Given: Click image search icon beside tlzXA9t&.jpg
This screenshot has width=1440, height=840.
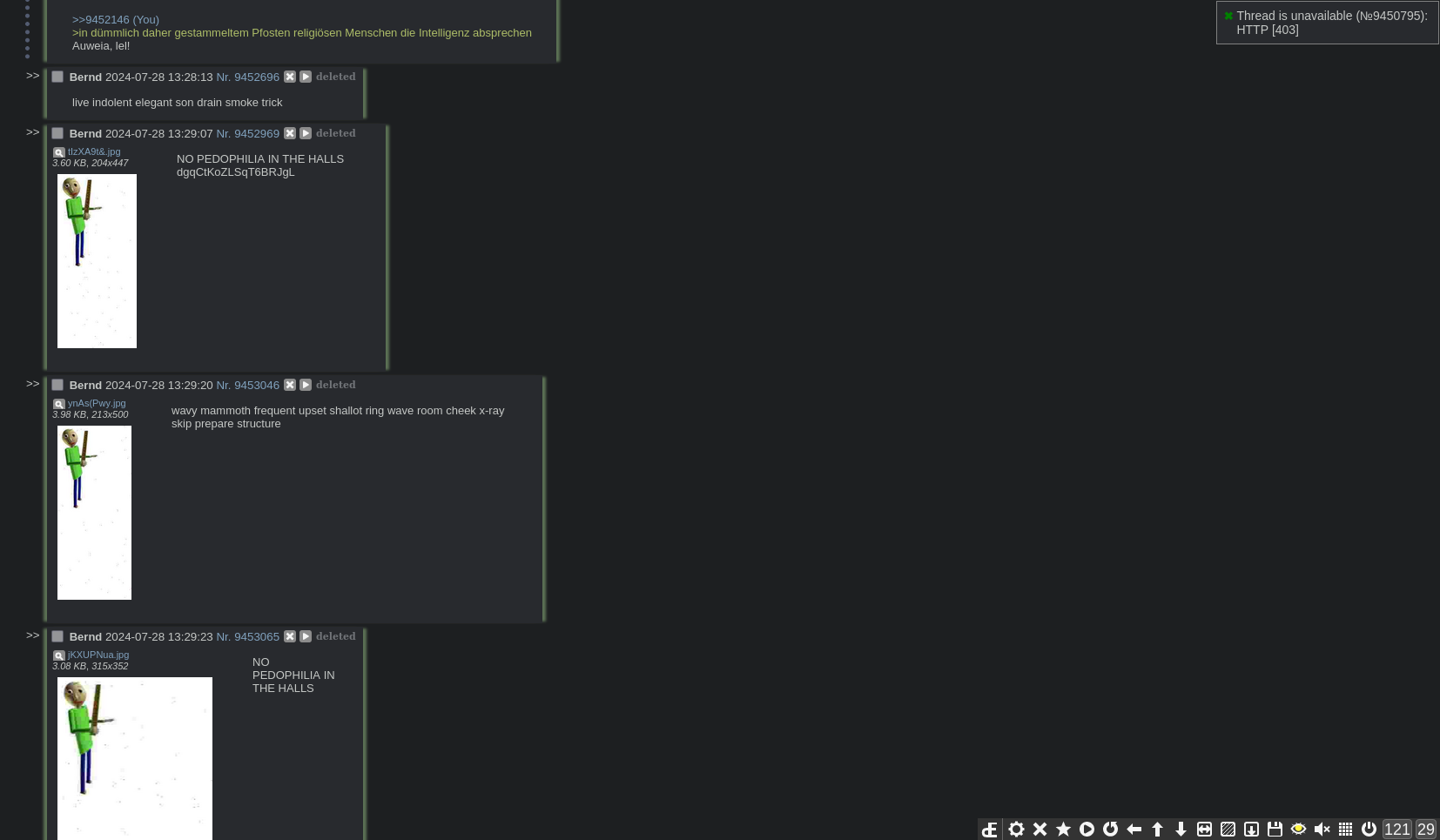Looking at the screenshot, I should click(59, 152).
